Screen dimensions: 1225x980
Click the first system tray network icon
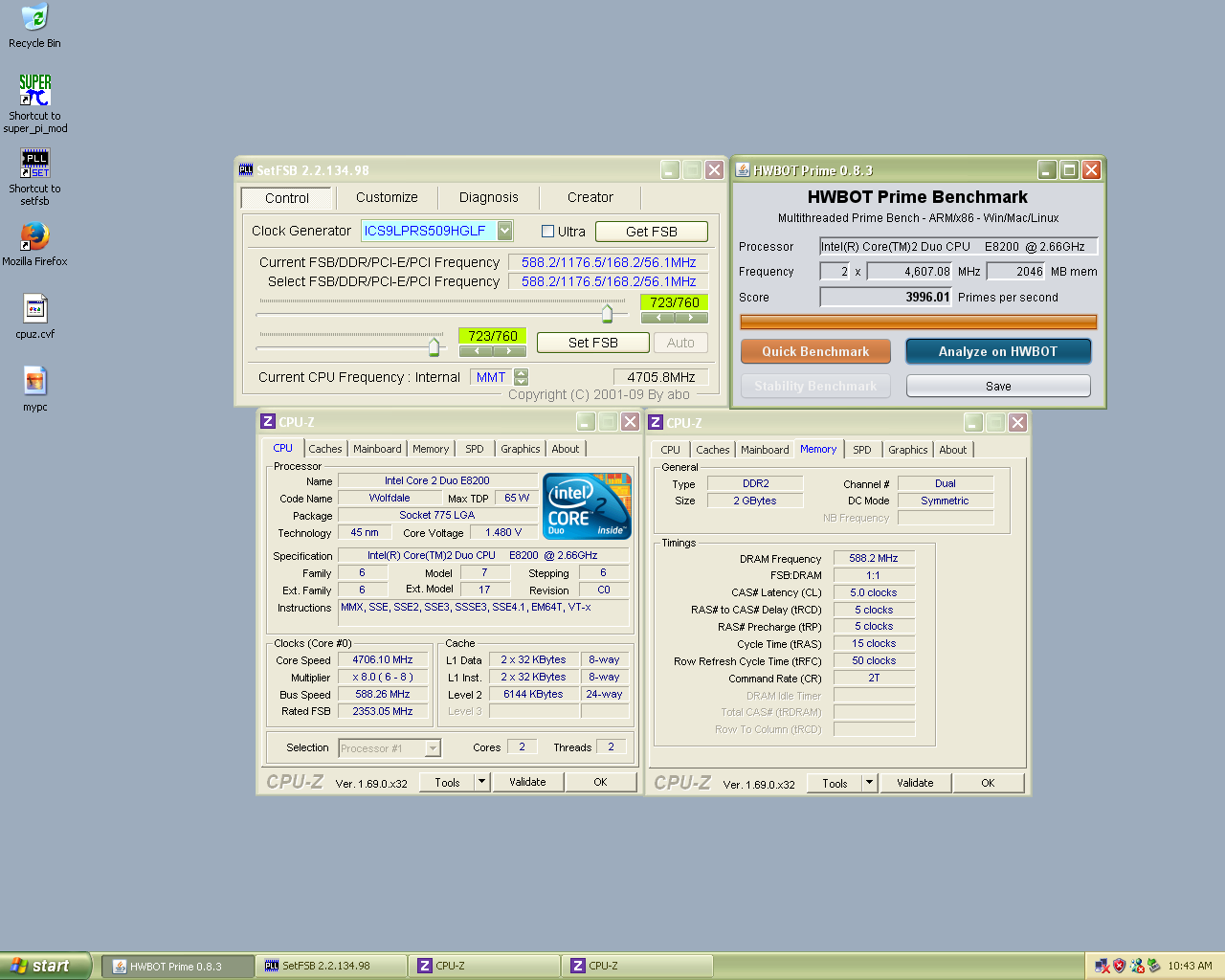coord(1102,966)
